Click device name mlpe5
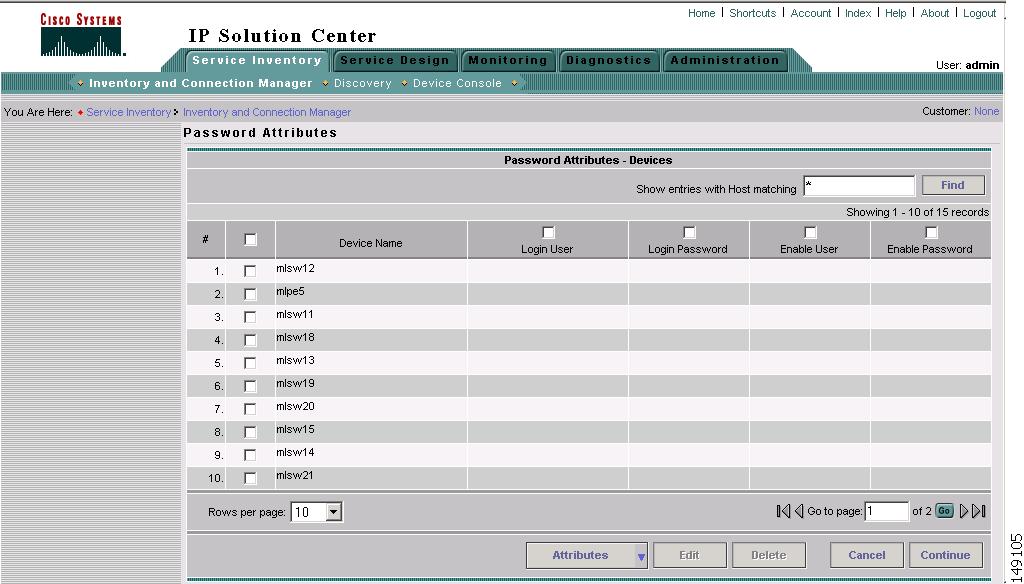The height and width of the screenshot is (584, 1024). [x=290, y=291]
